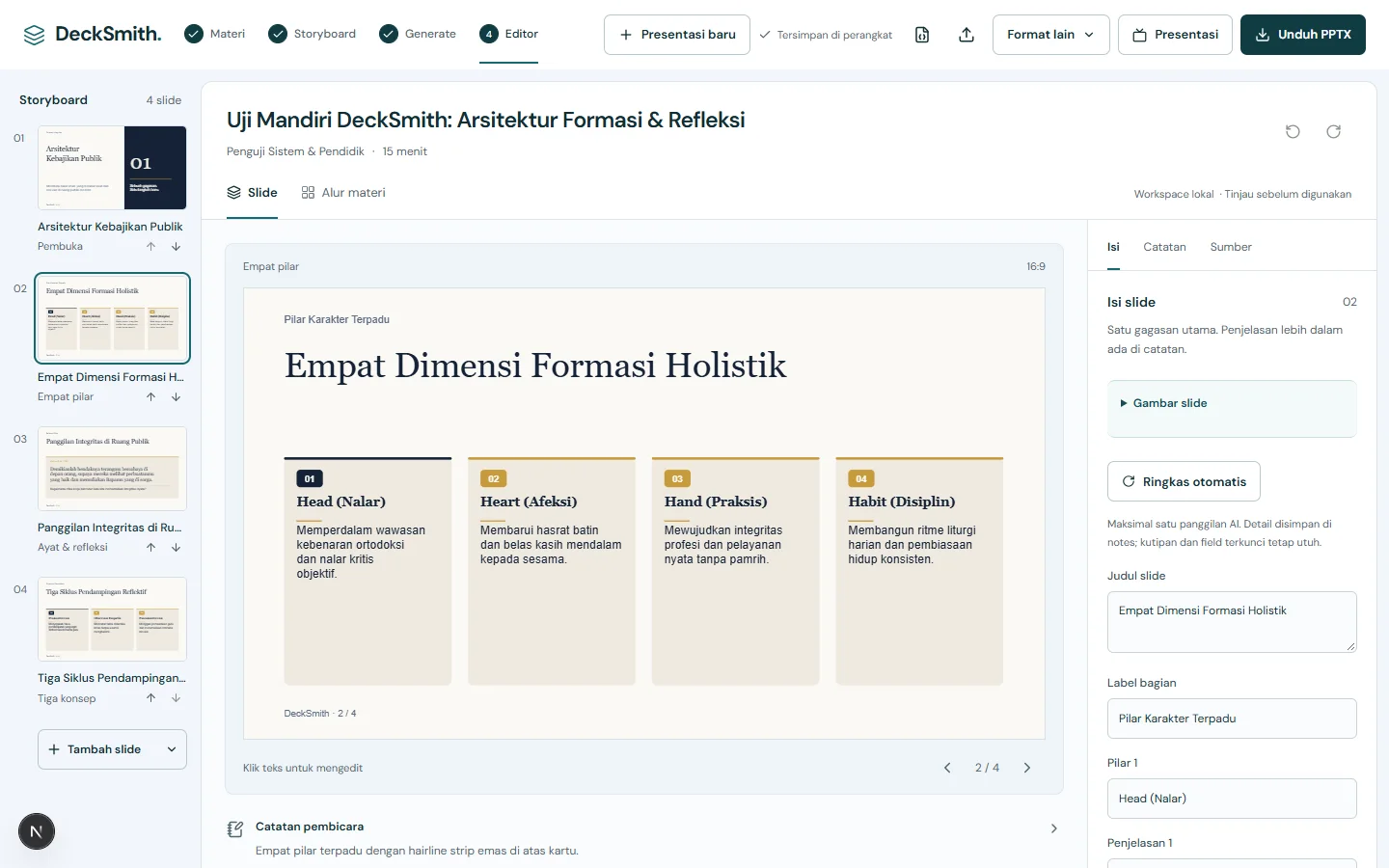Open the Sumber tab
The image size is (1389, 868).
(x=1231, y=247)
